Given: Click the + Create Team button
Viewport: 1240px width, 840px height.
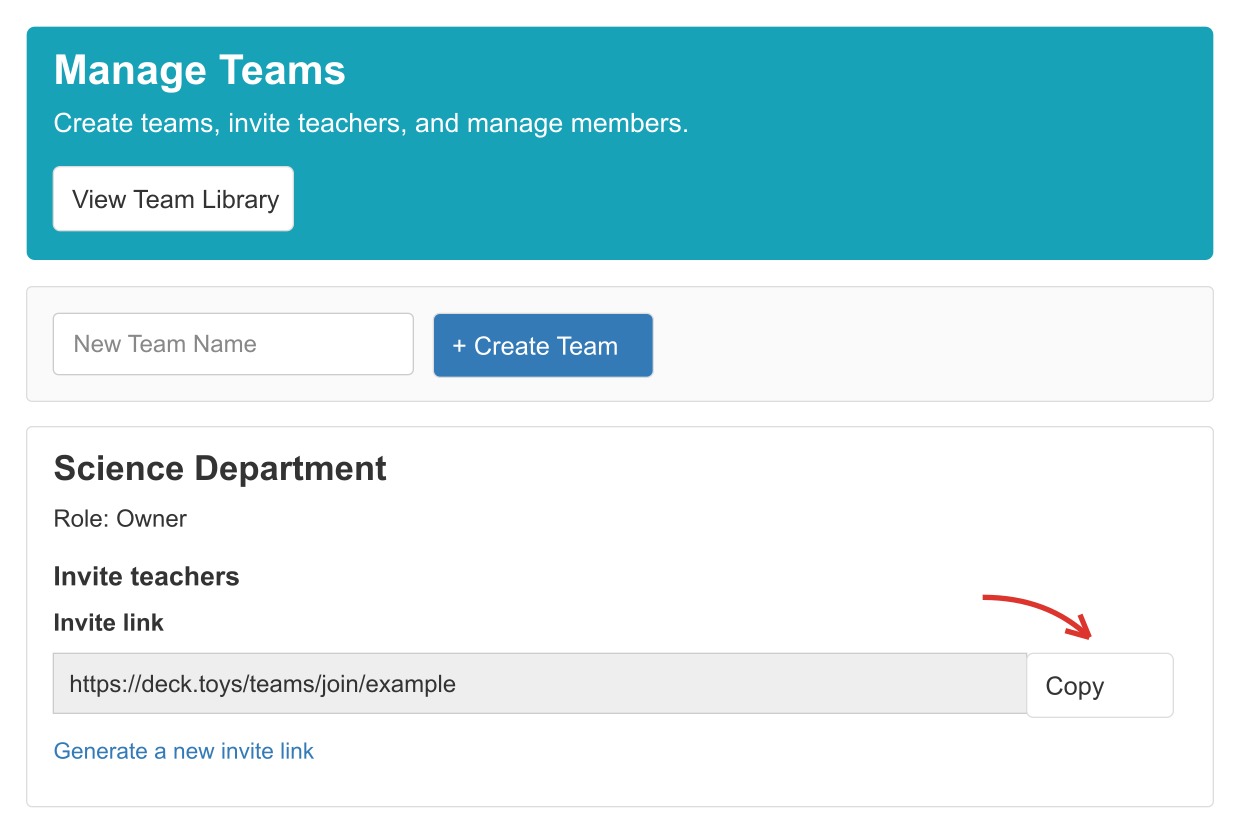Looking at the screenshot, I should pos(543,345).
